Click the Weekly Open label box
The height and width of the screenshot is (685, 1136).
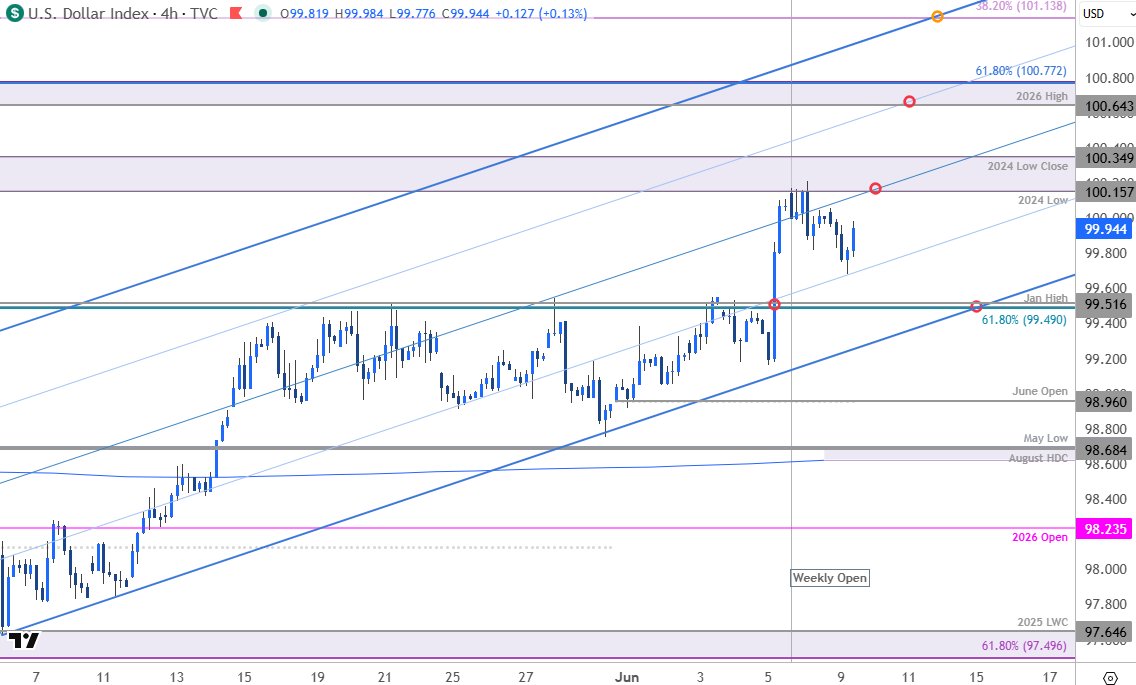point(830,578)
